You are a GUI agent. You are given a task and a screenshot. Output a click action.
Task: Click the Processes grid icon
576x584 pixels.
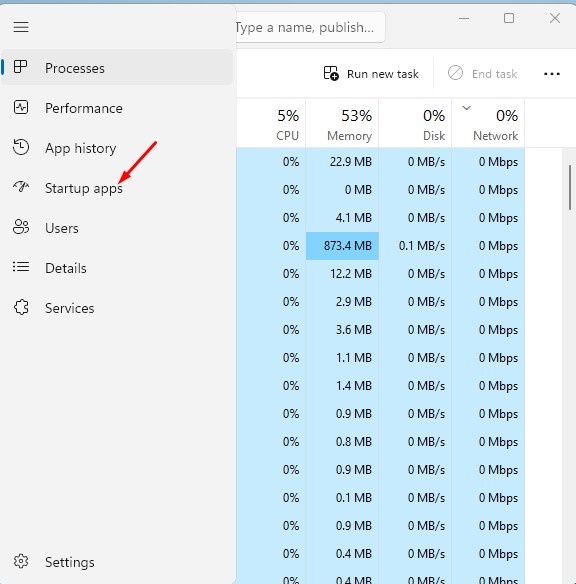[x=20, y=67]
